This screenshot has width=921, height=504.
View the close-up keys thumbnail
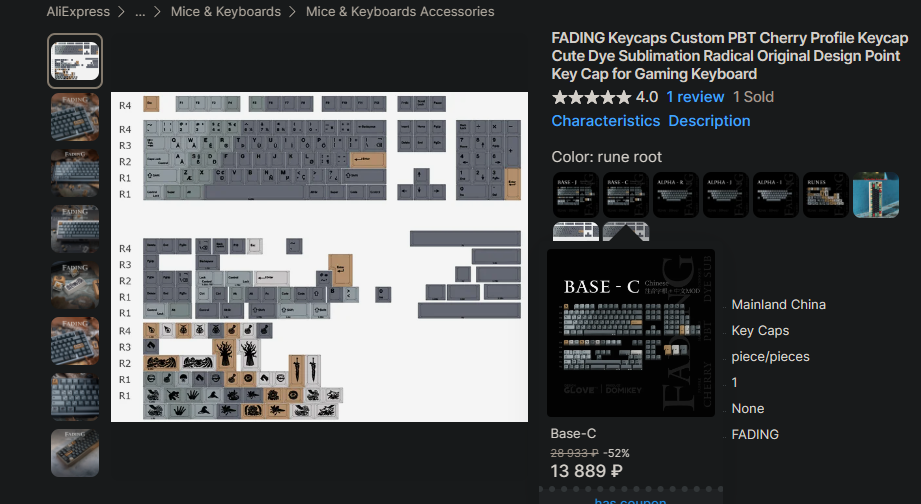[75, 397]
